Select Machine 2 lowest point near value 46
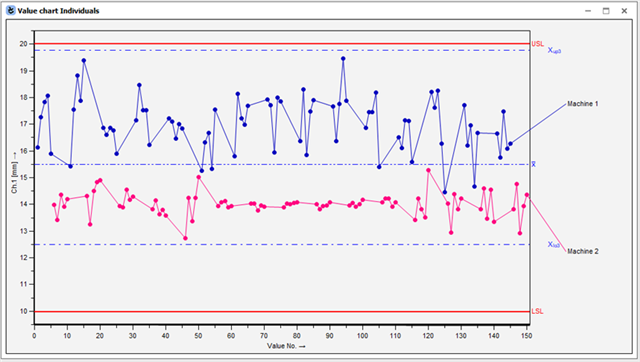640x362 pixels. (185, 238)
